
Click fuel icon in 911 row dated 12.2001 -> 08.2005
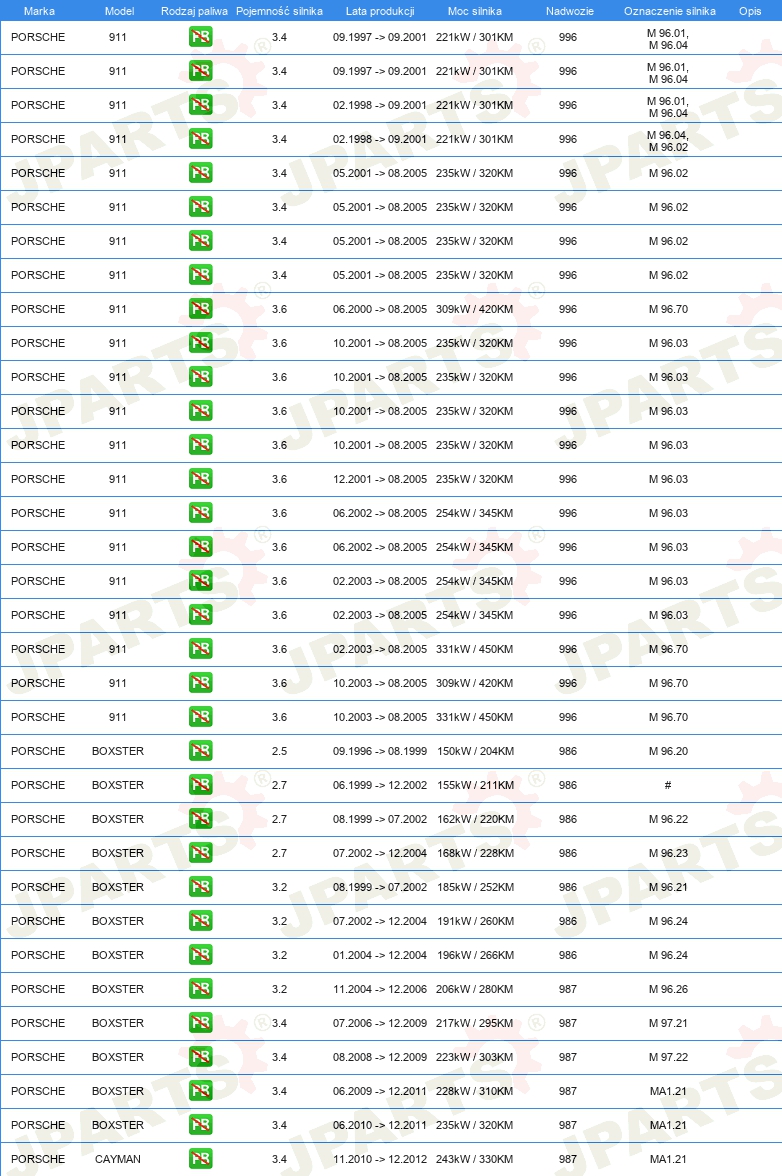click(x=200, y=478)
